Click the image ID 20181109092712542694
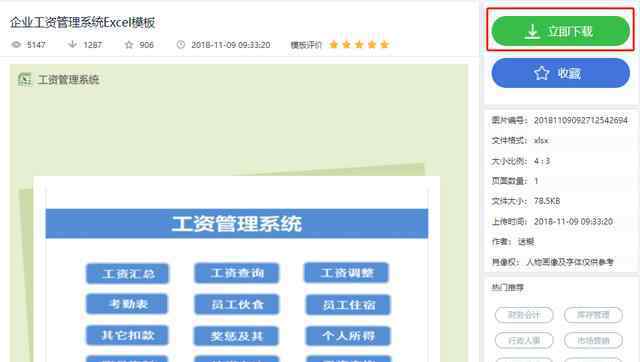Image resolution: width=640 pixels, height=362 pixels. [x=581, y=120]
